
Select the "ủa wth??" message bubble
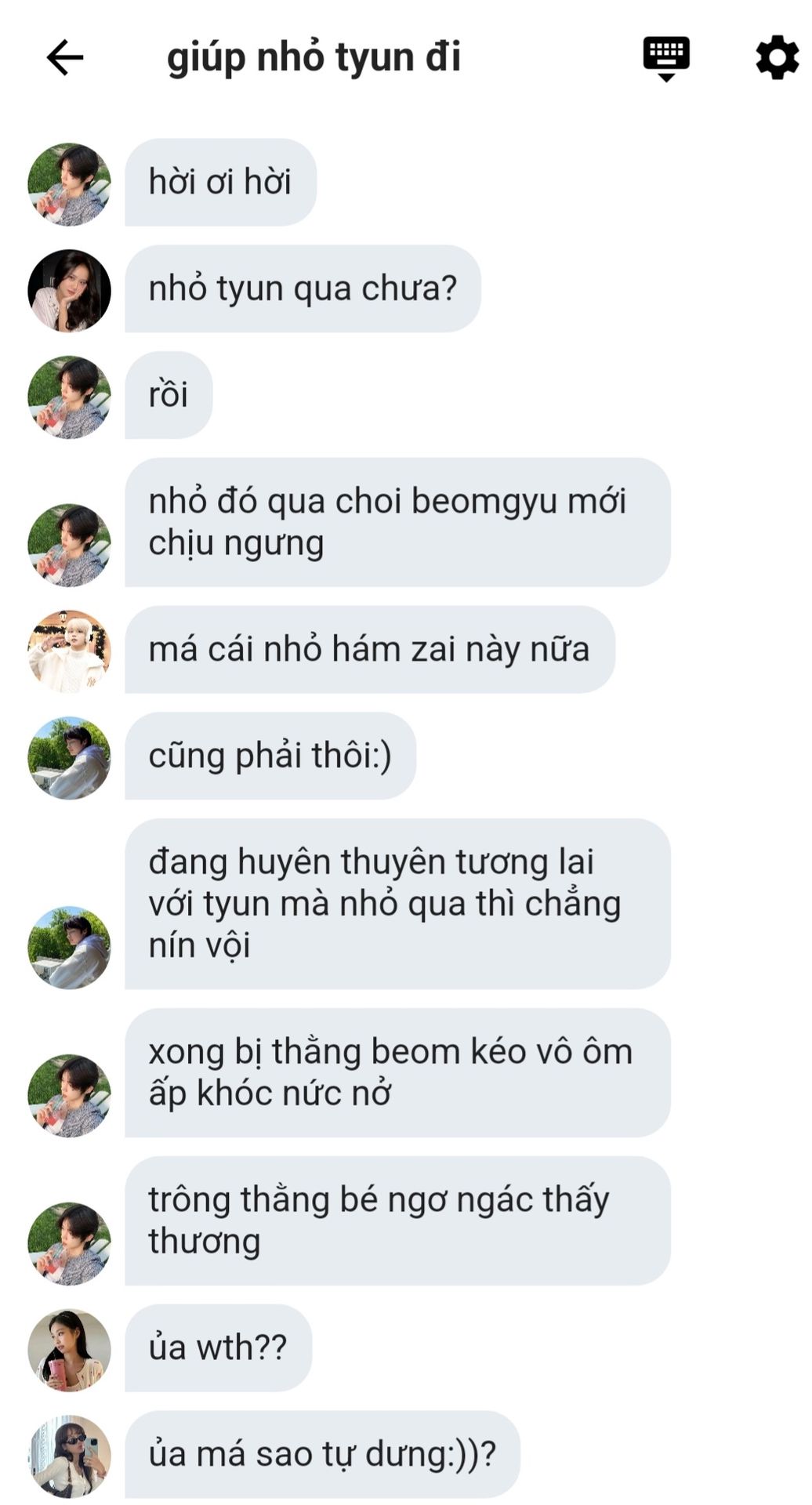[218, 1348]
